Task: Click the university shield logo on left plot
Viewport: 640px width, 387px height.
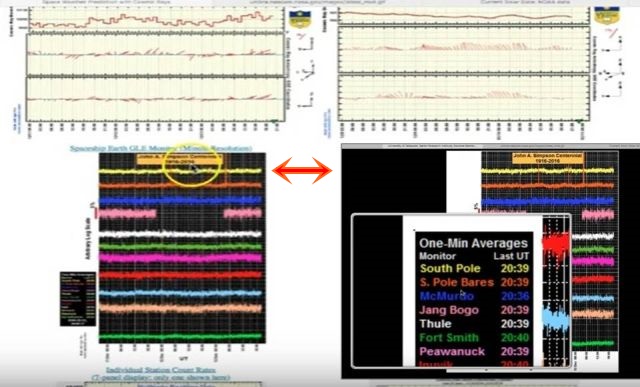Action: pyautogui.click(x=300, y=20)
